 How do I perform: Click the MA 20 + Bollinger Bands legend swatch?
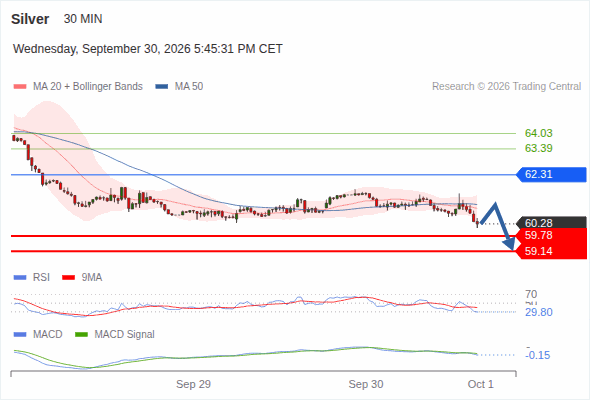[x=20, y=87]
